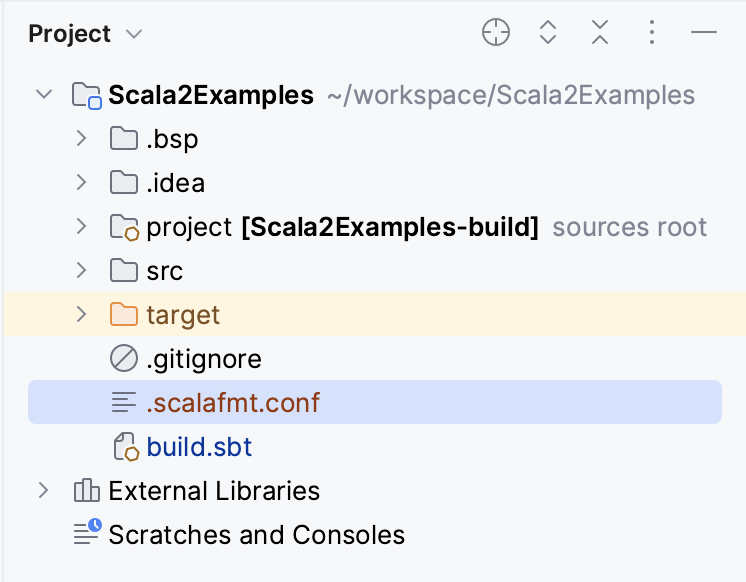Screen dimensions: 746x582
Task: Expand External Libraries node
Action: point(43,491)
